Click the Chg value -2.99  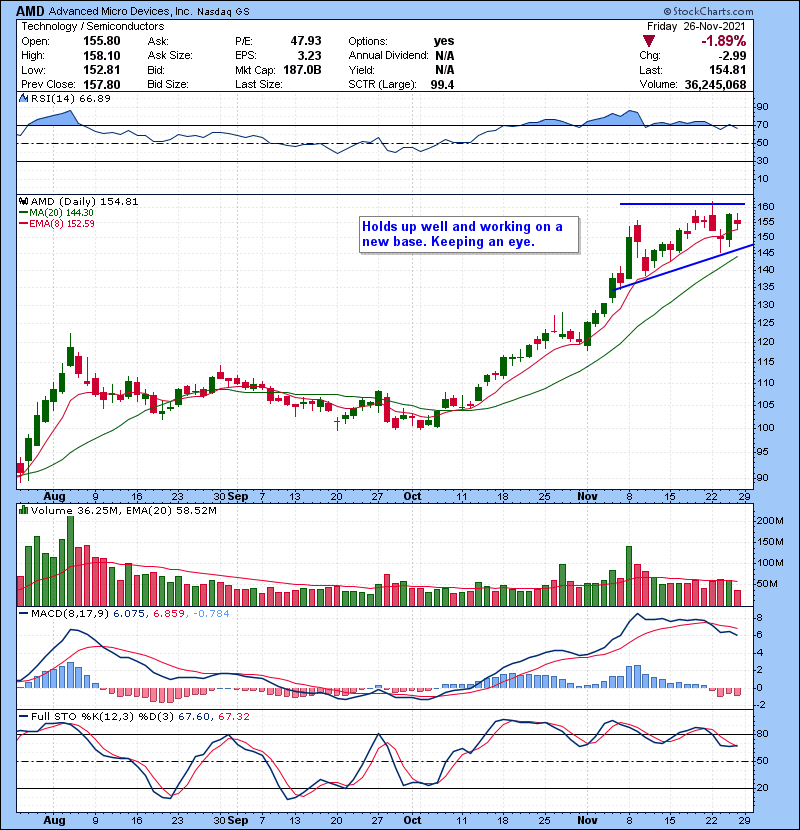(x=732, y=56)
